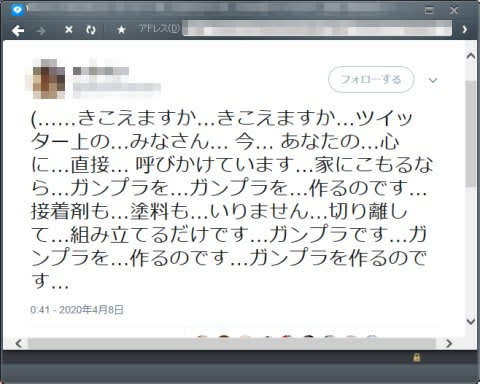This screenshot has width=480, height=384.
Task: Reload the page using the refresh icon
Action: [x=91, y=30]
